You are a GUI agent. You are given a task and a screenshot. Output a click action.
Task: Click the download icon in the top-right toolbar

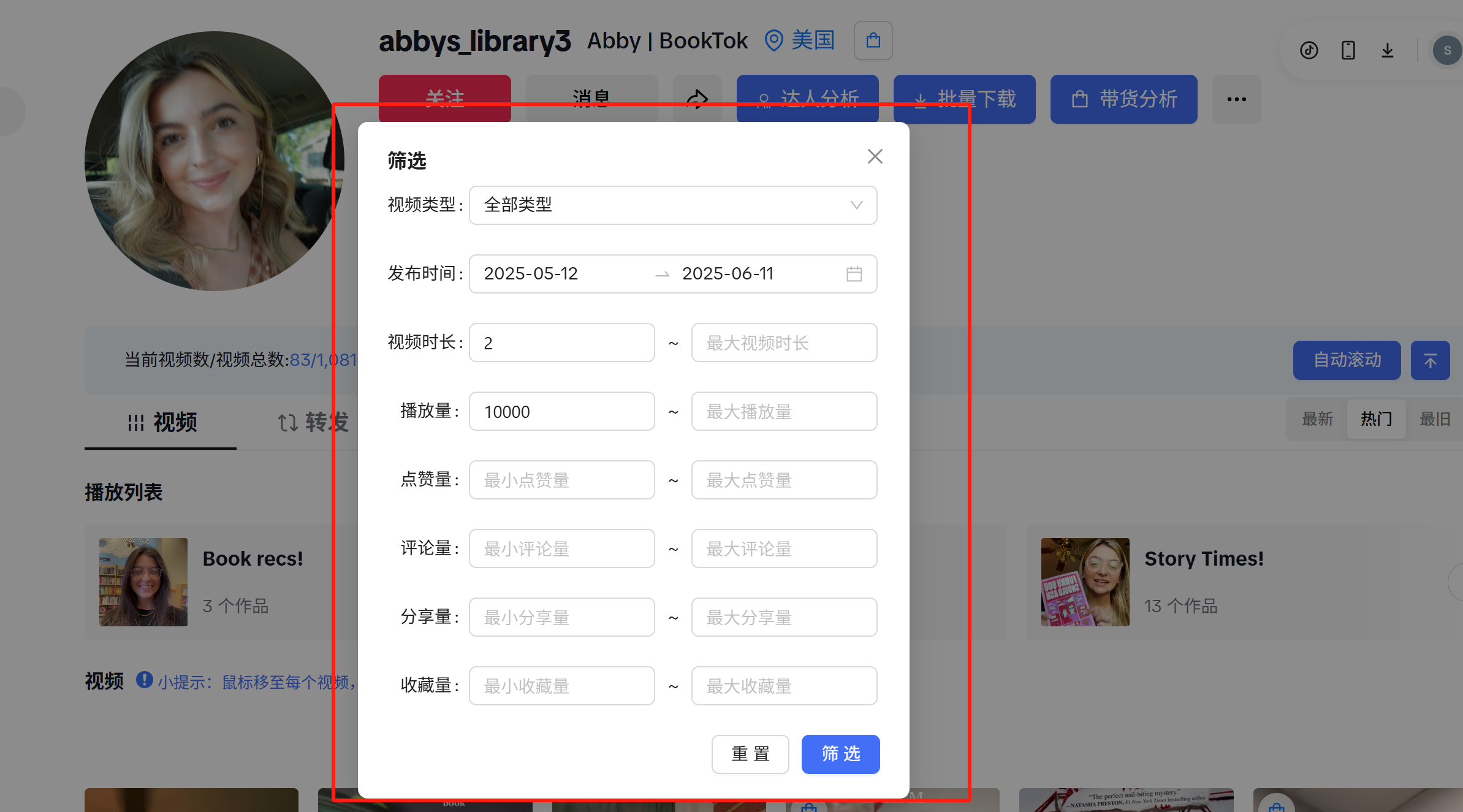point(1388,50)
